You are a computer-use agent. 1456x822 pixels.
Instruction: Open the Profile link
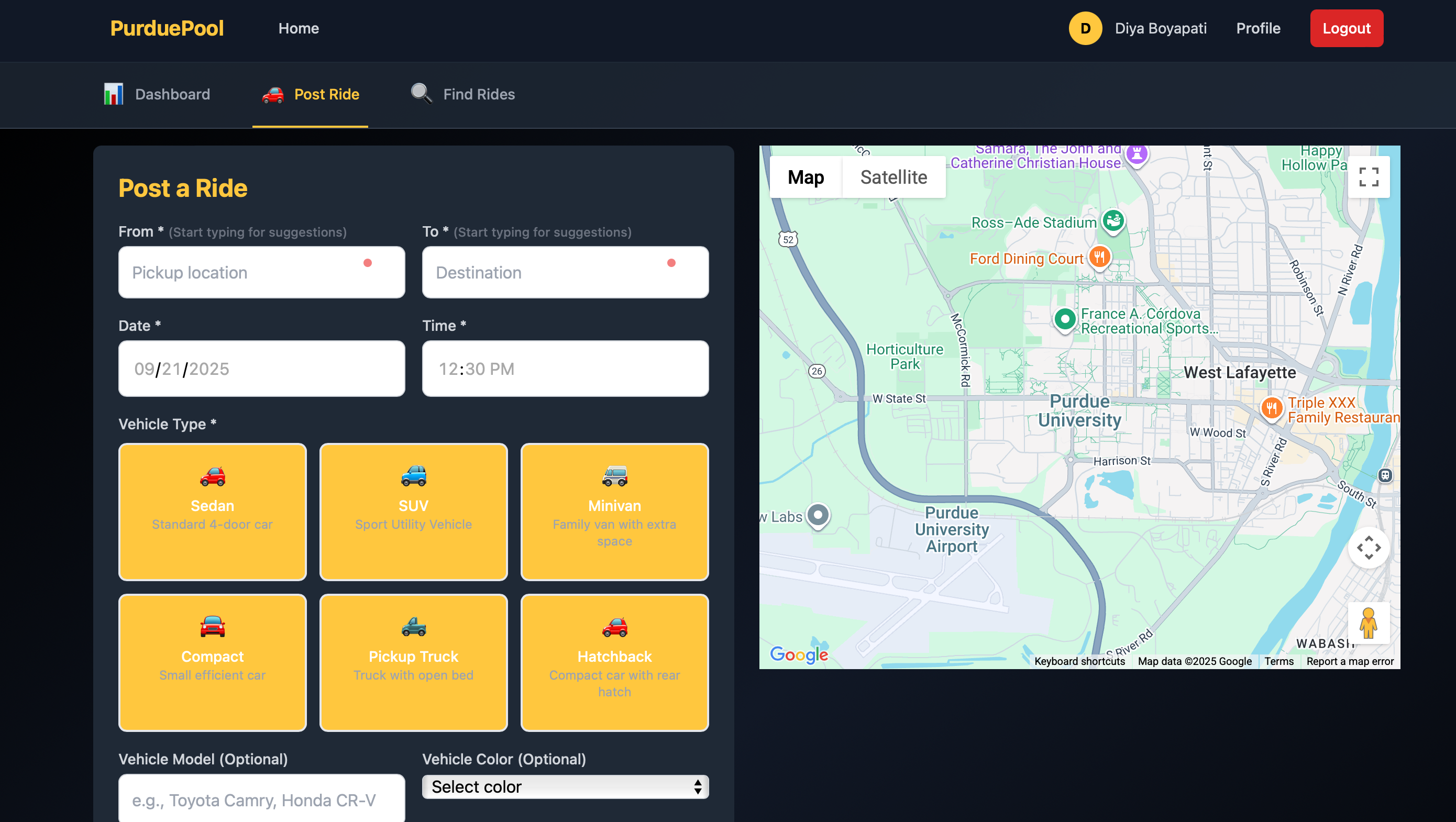point(1258,28)
